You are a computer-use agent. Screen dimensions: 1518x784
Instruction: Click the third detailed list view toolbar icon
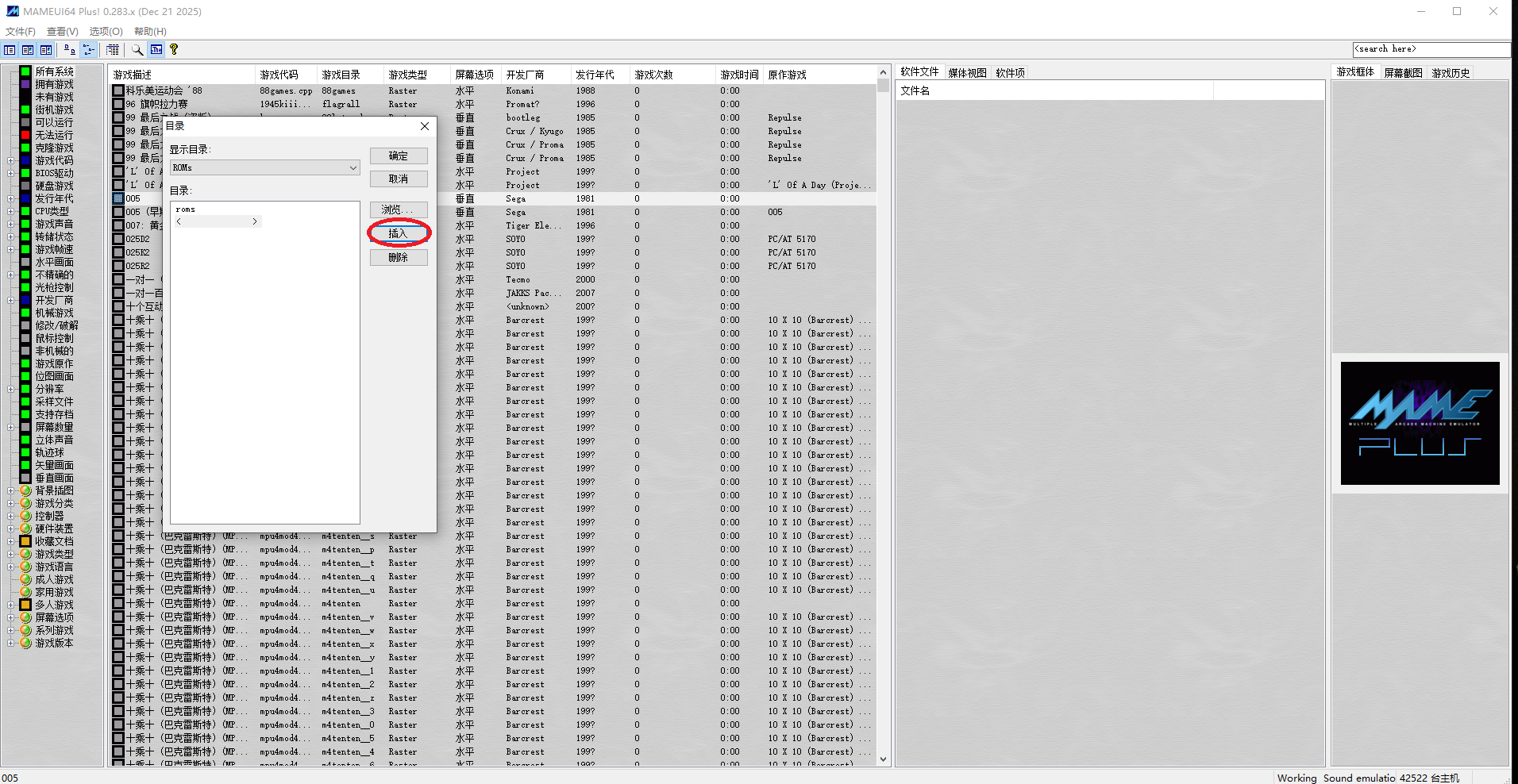46,49
